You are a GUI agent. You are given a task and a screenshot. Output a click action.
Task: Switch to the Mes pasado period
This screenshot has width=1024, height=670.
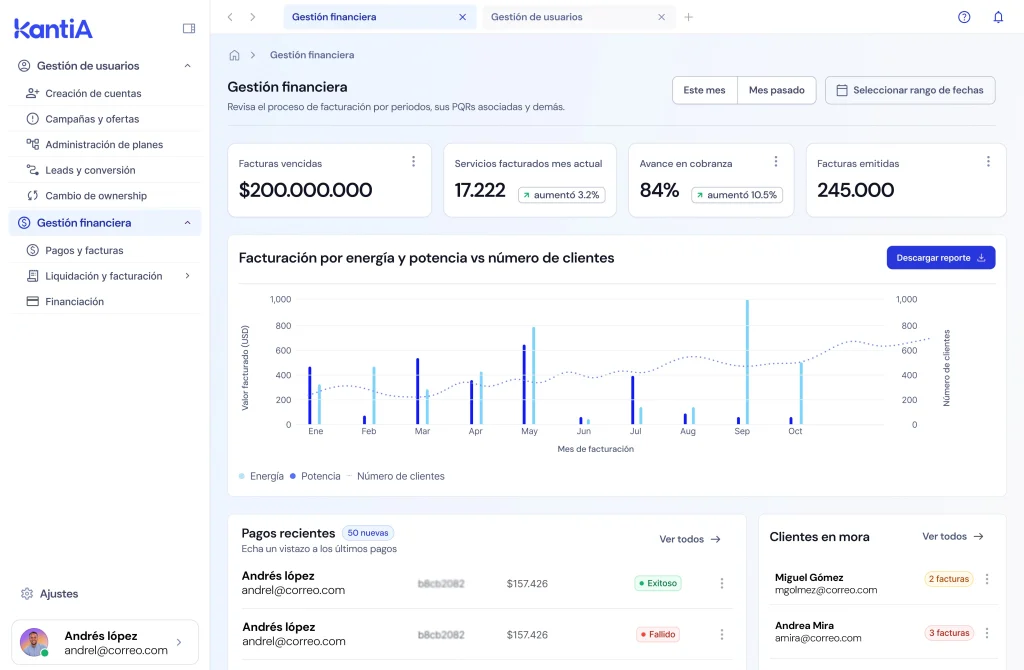coord(777,90)
